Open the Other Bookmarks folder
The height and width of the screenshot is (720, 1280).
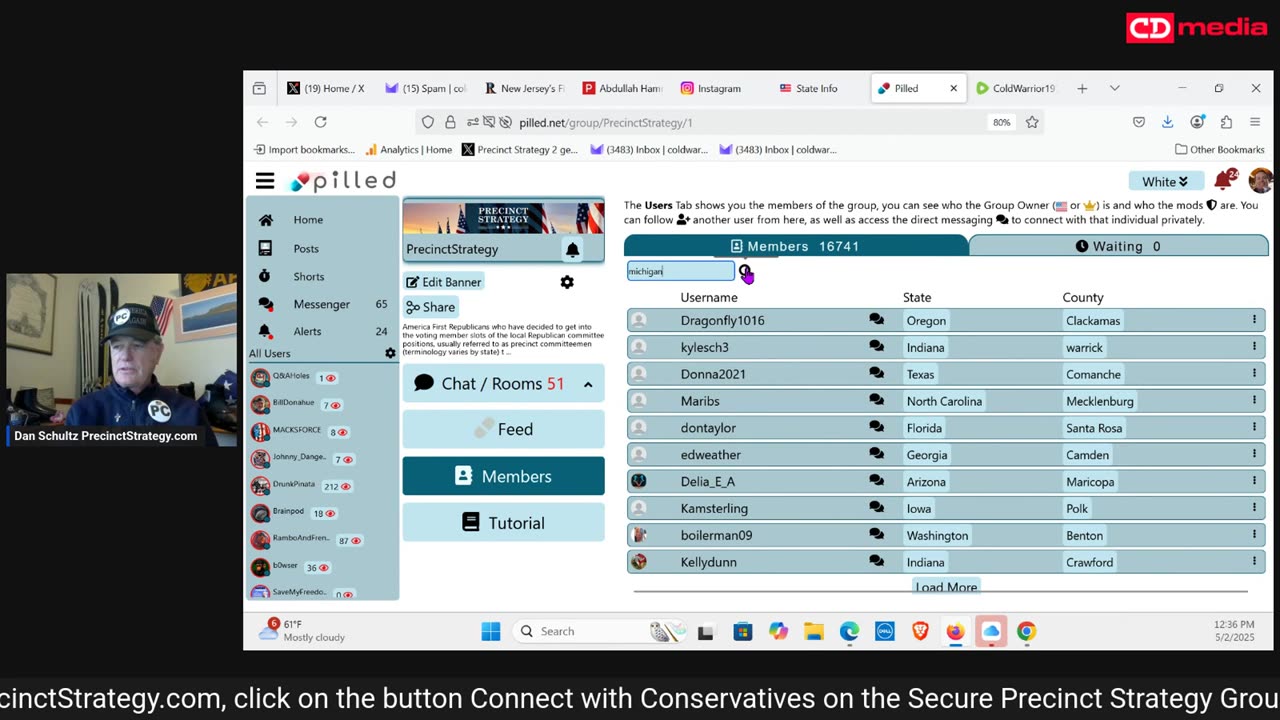[1220, 149]
